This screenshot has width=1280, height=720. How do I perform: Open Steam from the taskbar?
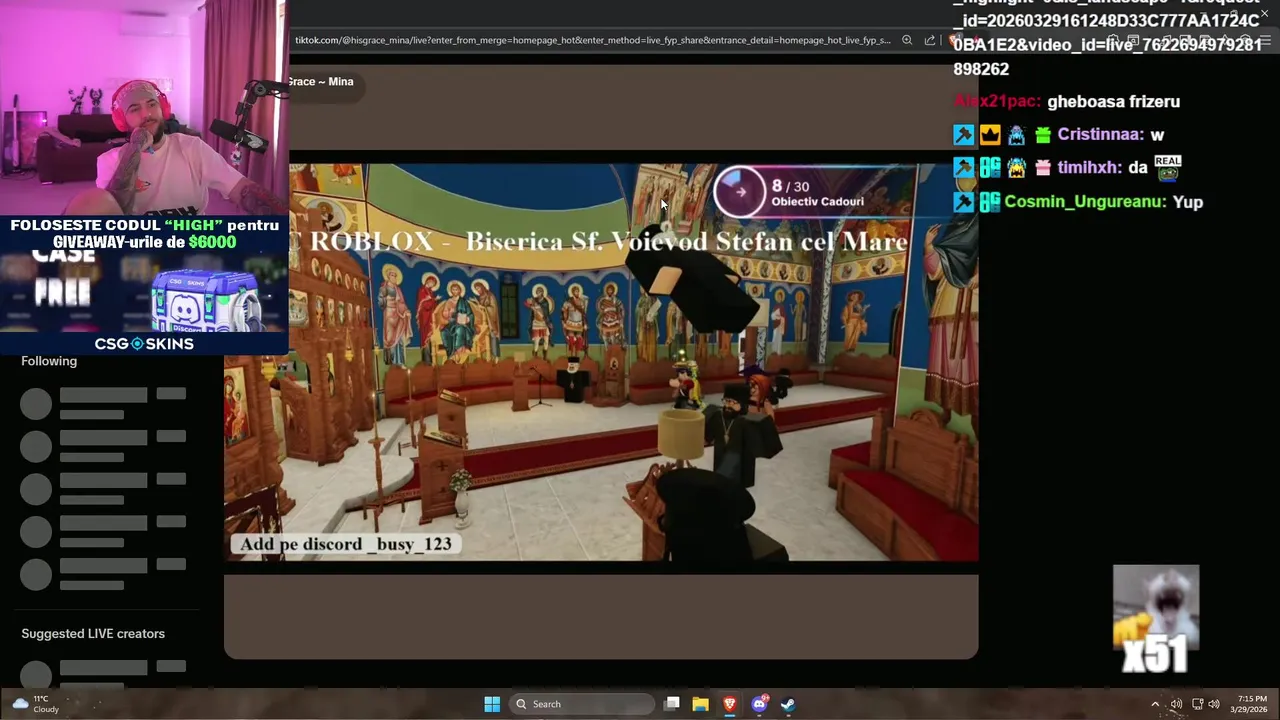pos(788,704)
